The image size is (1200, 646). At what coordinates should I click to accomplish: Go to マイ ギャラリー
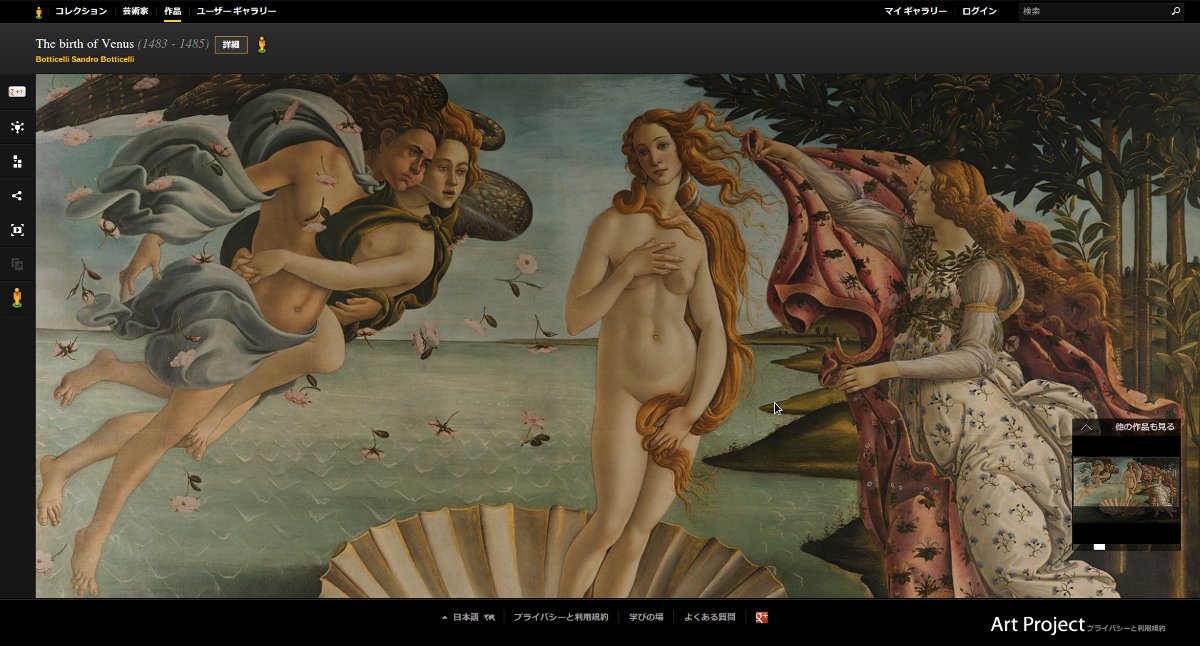[915, 11]
